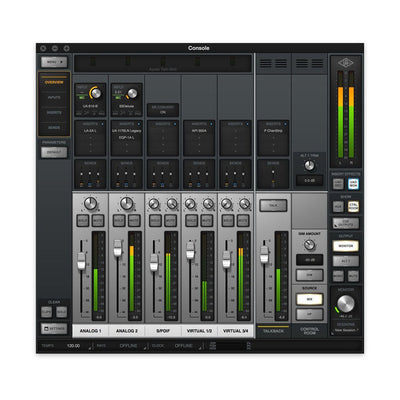Select the second control room source button
This screenshot has height=400, width=400.
(x=310, y=314)
